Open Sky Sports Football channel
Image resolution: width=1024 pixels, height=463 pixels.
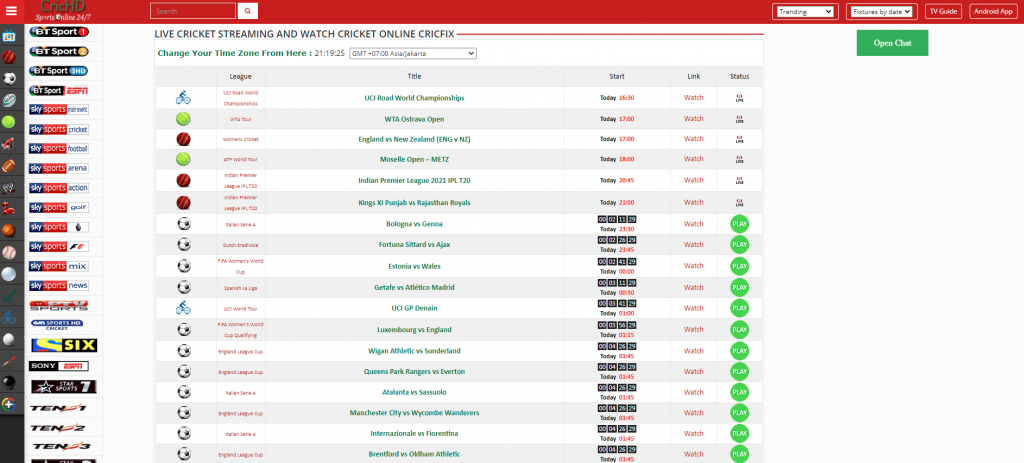pyautogui.click(x=59, y=149)
